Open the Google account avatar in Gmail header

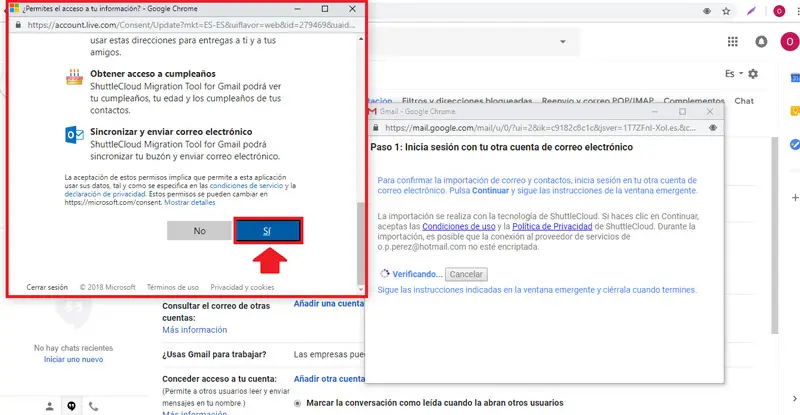coord(790,42)
